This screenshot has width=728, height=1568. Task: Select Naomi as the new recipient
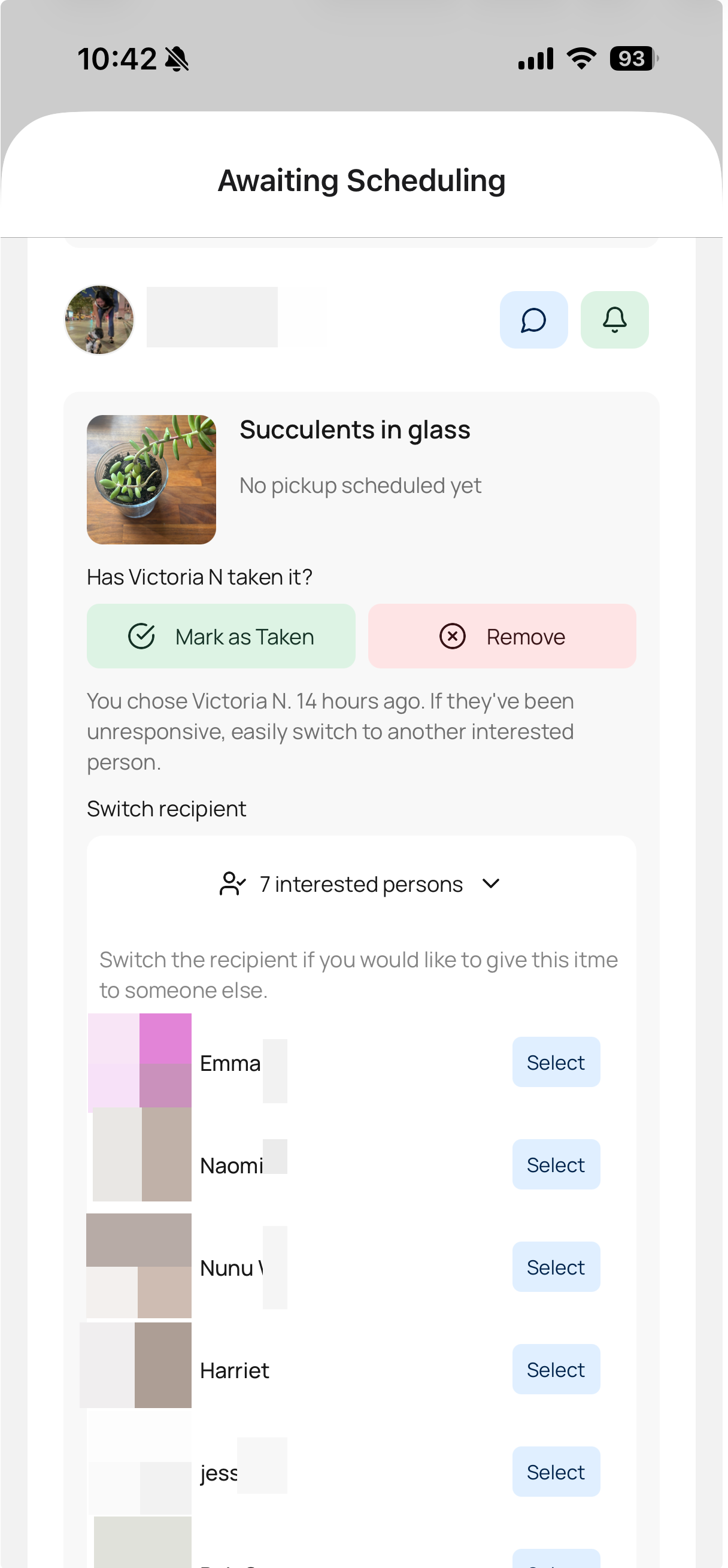(556, 1164)
